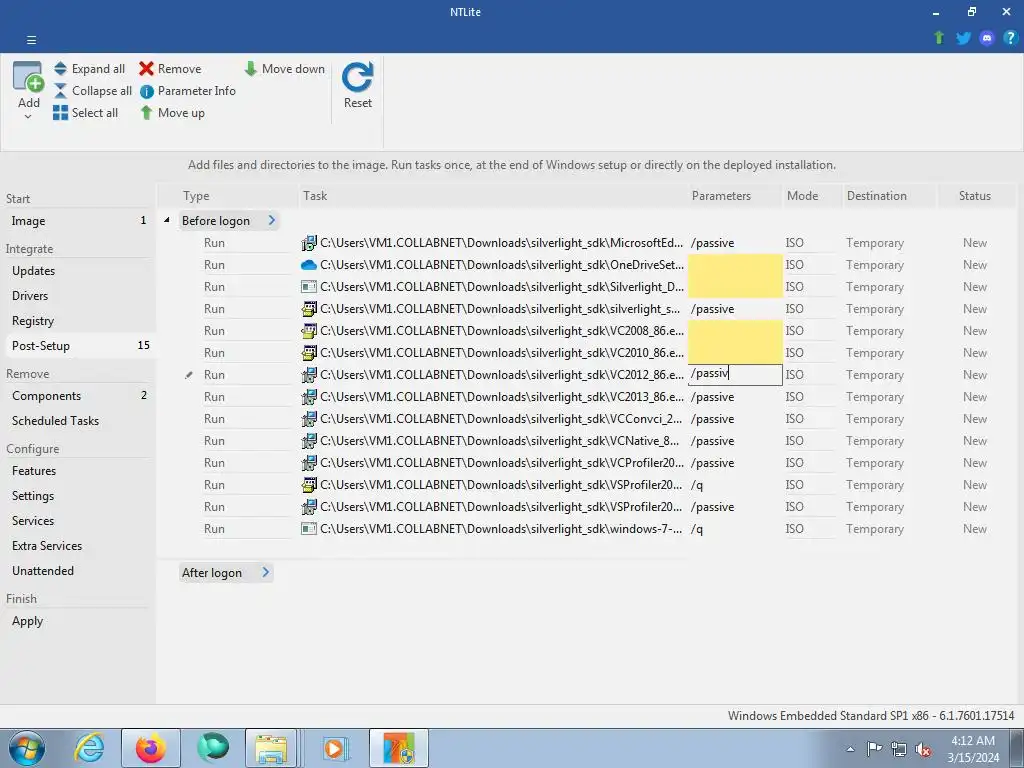
Task: Open the Features page
Action: coord(78,471)
